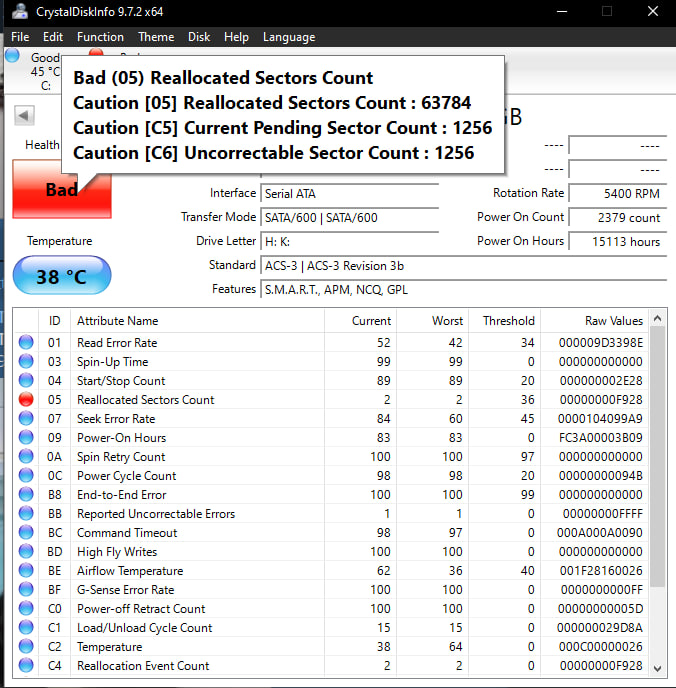Go to previous disk with left arrow
The image size is (676, 688).
click(x=24, y=116)
